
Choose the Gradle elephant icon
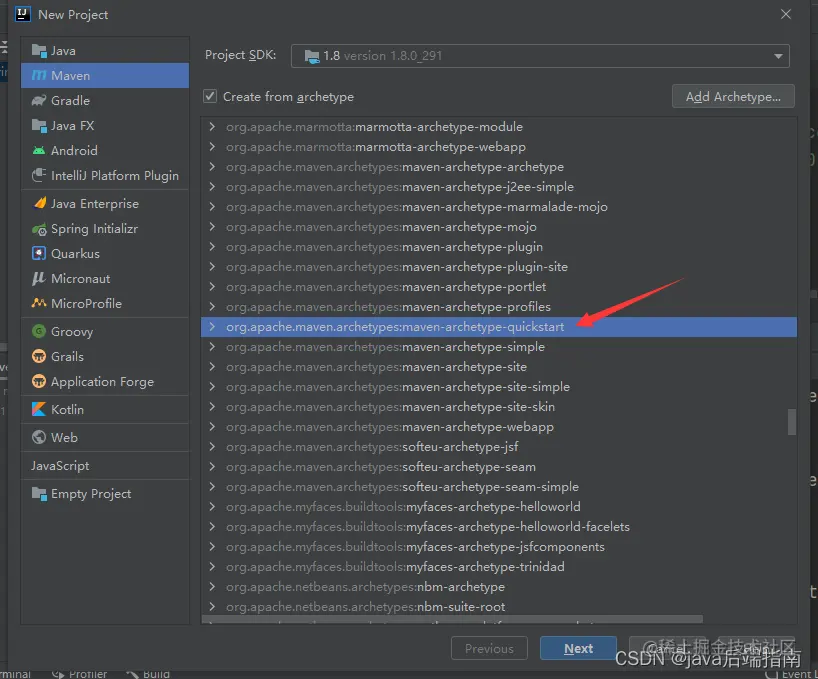[39, 101]
